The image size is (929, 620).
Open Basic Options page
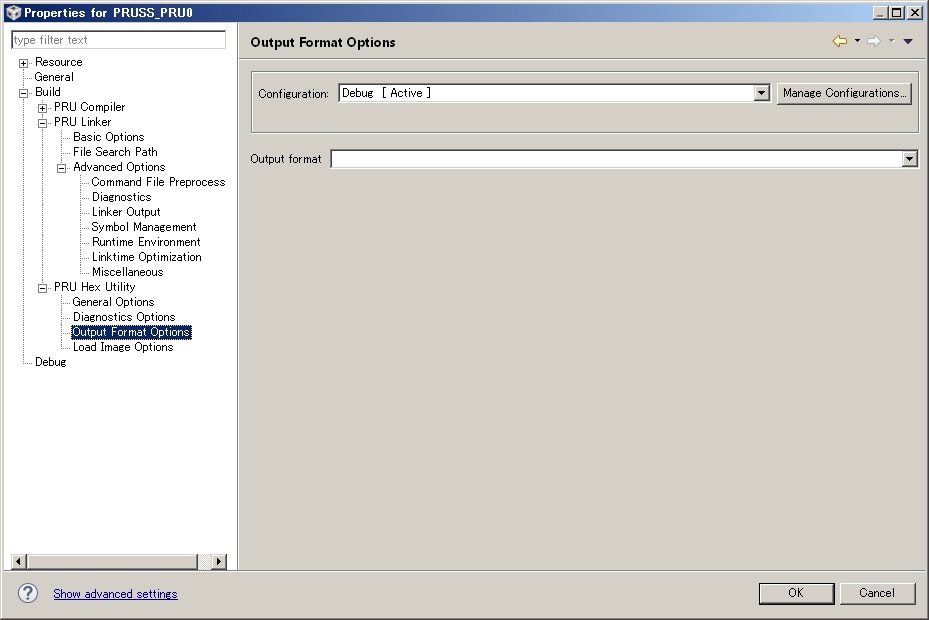[108, 137]
